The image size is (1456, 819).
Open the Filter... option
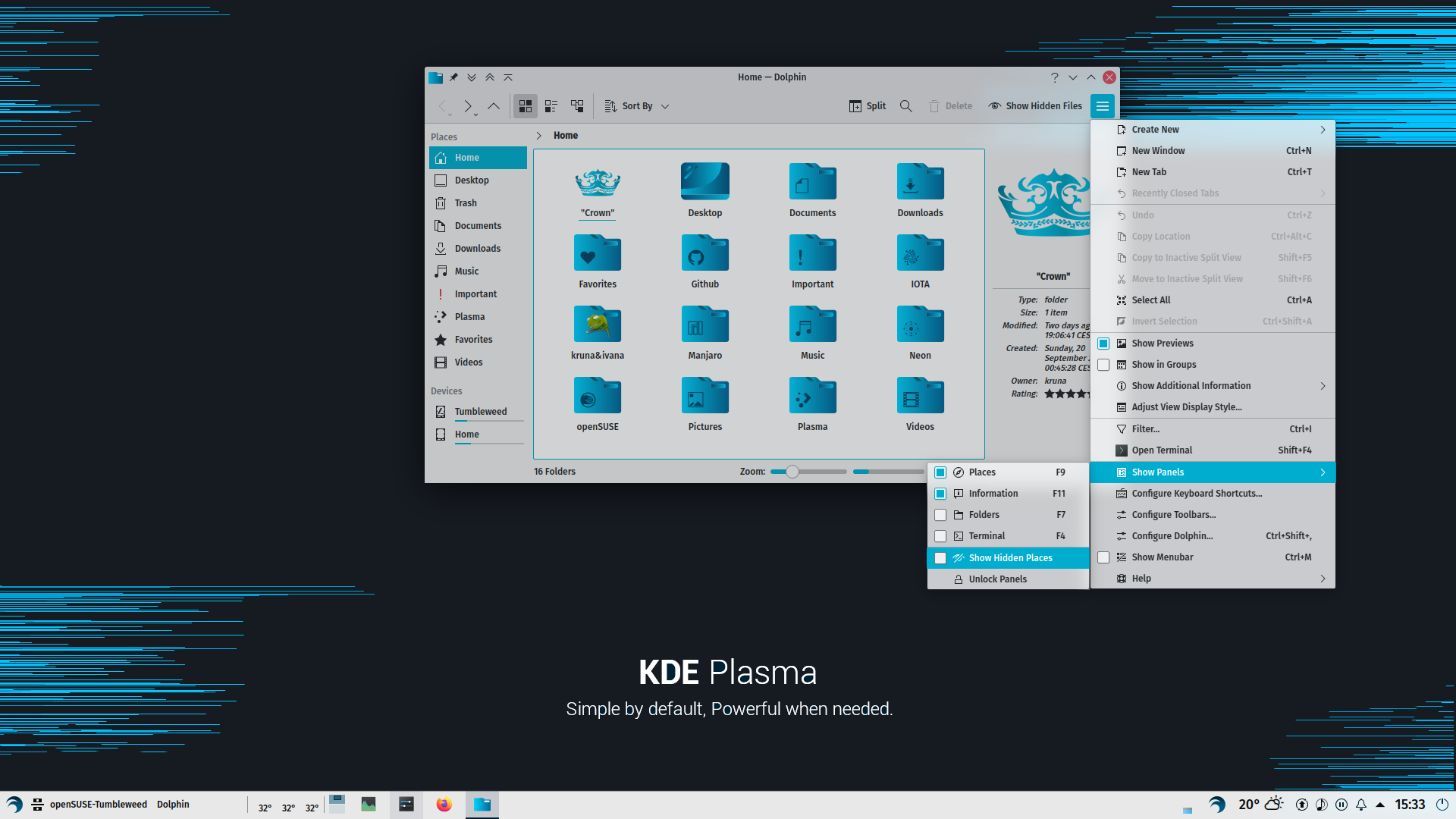click(x=1213, y=429)
